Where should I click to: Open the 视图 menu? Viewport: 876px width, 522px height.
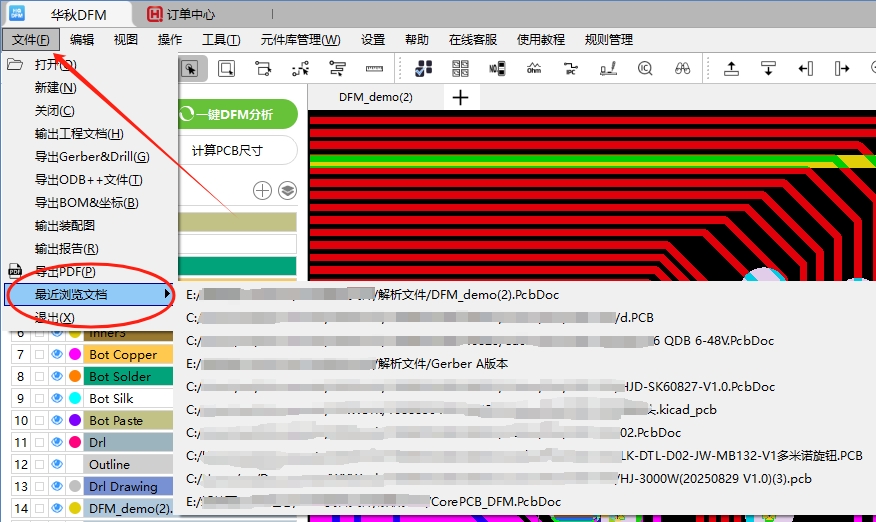(x=126, y=40)
